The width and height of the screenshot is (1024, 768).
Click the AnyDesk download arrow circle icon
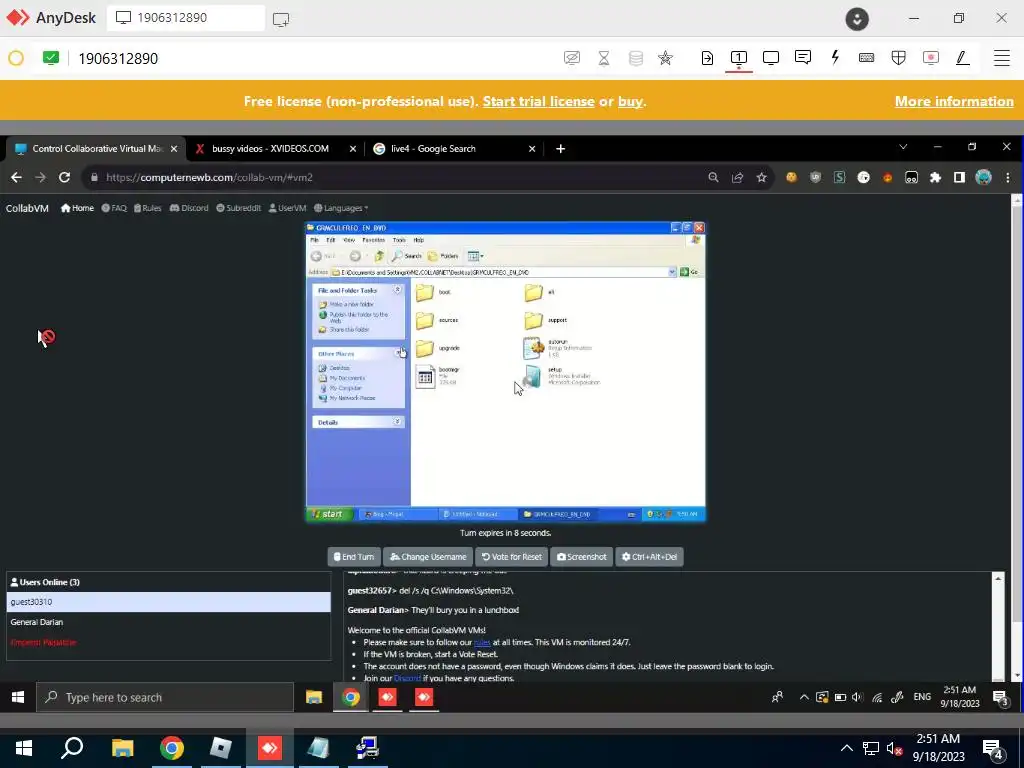(x=857, y=19)
